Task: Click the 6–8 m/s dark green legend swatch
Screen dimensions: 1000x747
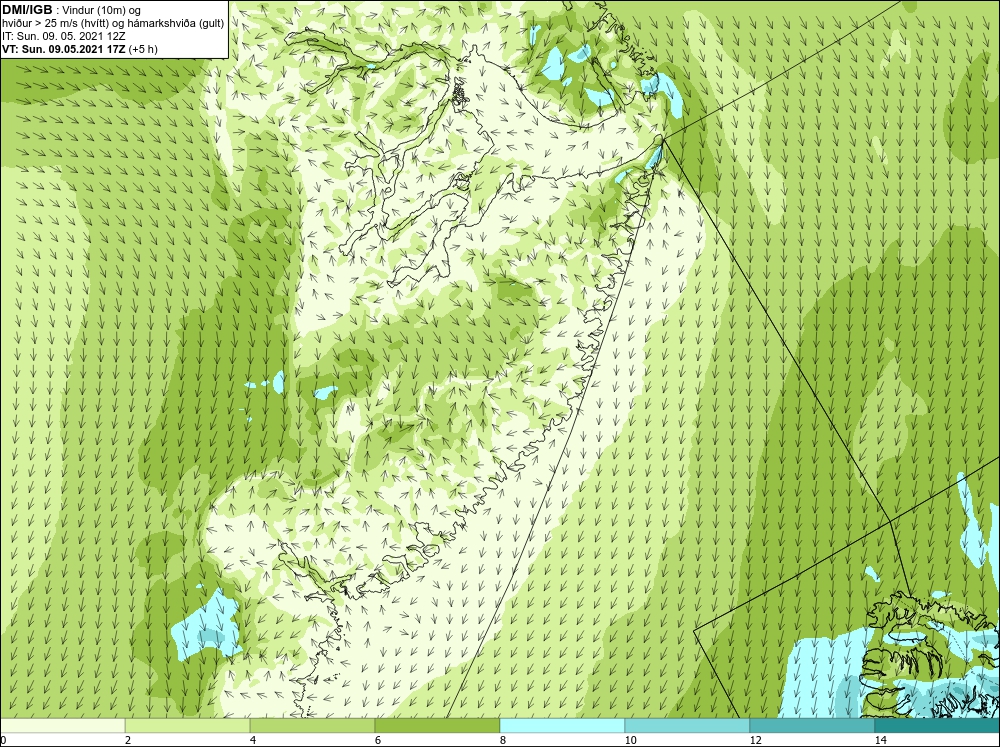Action: click(438, 725)
